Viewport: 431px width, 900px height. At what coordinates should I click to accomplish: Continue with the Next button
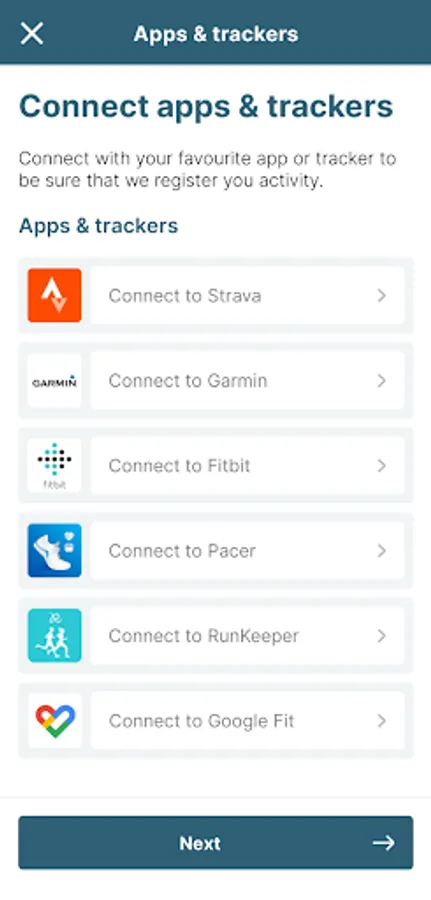point(216,843)
